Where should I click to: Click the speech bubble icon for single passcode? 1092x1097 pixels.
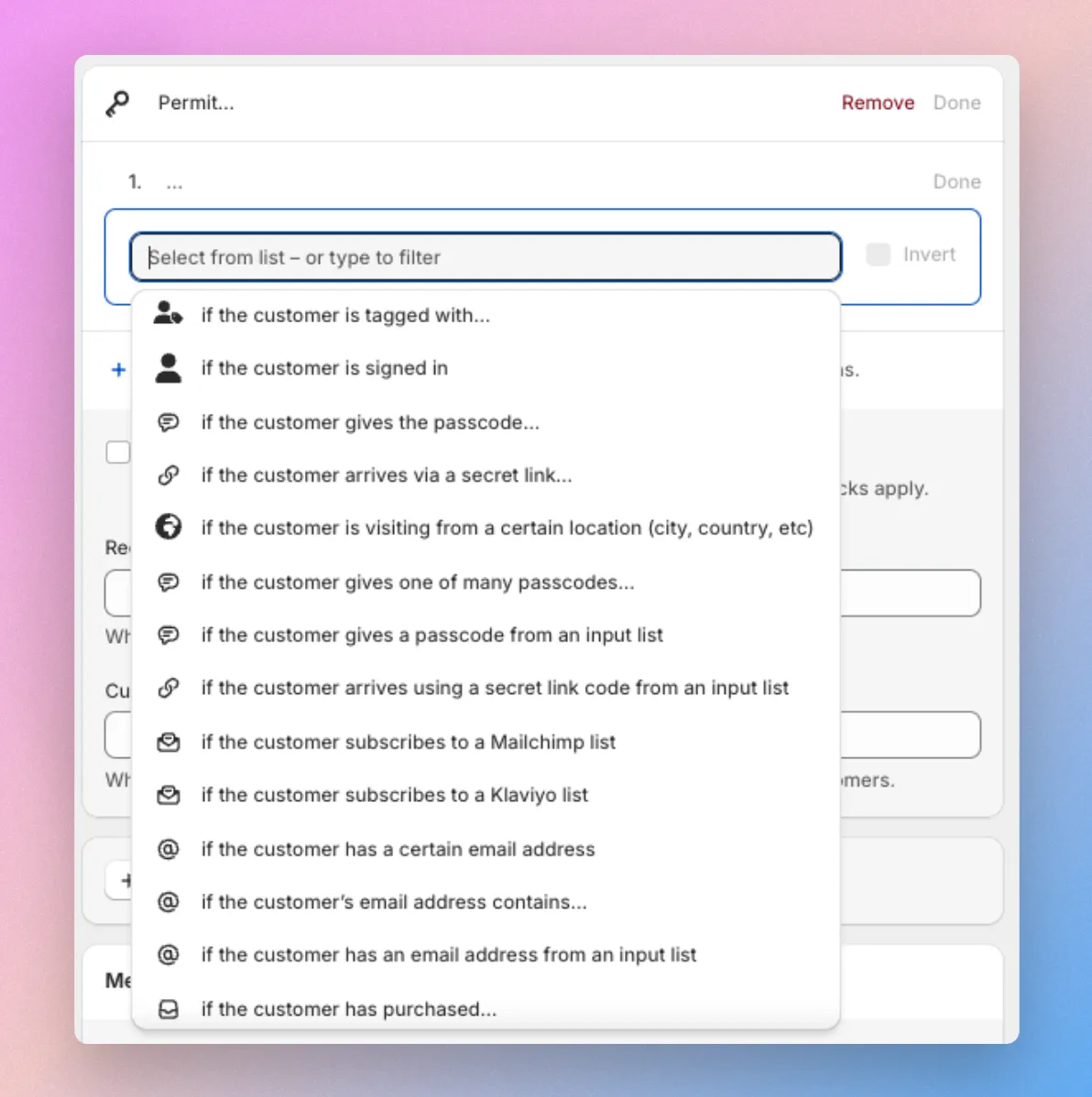pyautogui.click(x=168, y=422)
